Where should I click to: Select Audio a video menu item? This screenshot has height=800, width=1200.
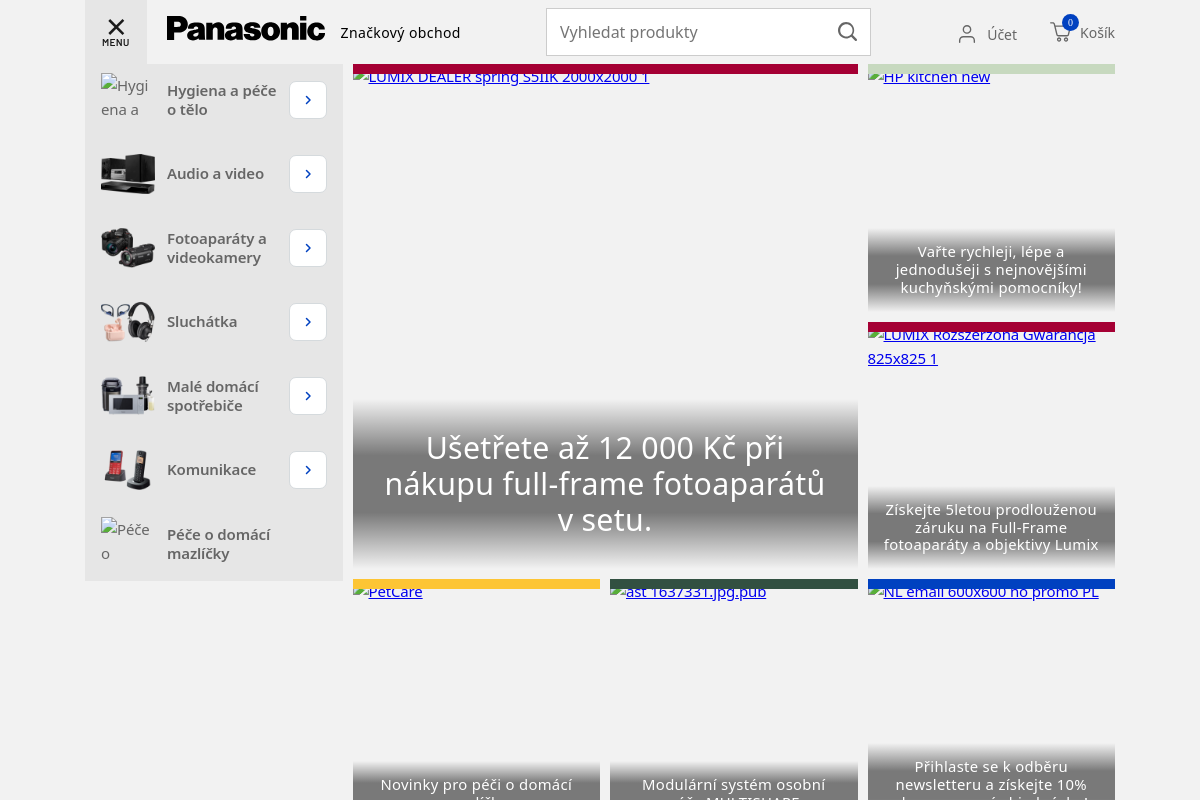215,174
